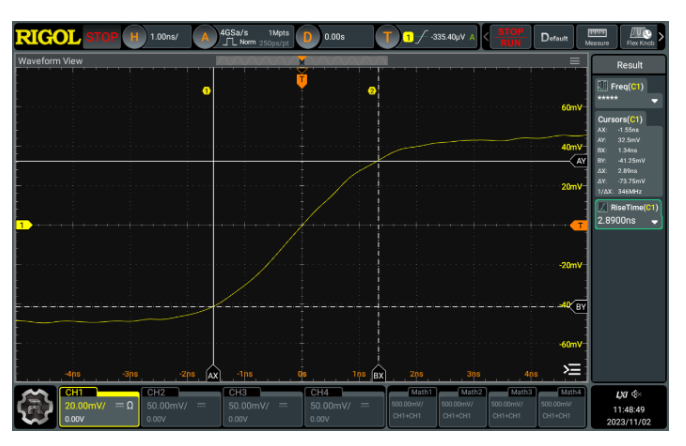Toggle the Math2 channel
Viewport: 686px width, 446px height.
pyautogui.click(x=462, y=407)
